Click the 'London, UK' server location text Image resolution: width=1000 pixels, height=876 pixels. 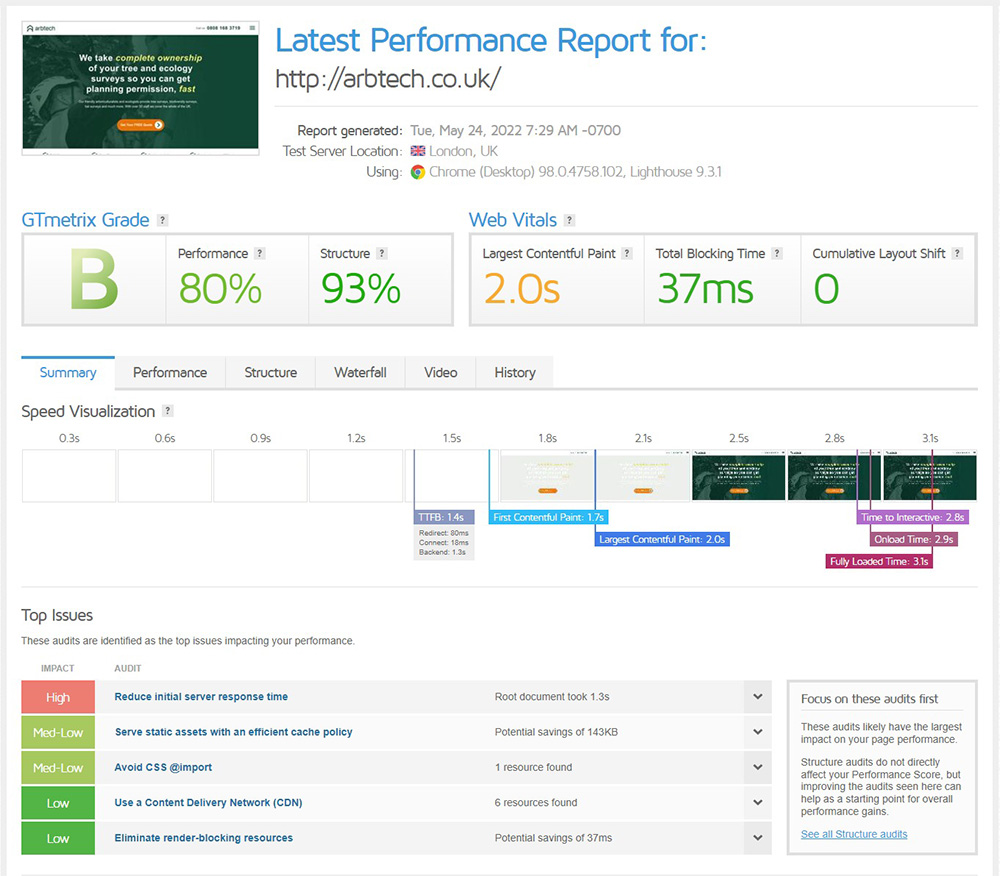[463, 151]
